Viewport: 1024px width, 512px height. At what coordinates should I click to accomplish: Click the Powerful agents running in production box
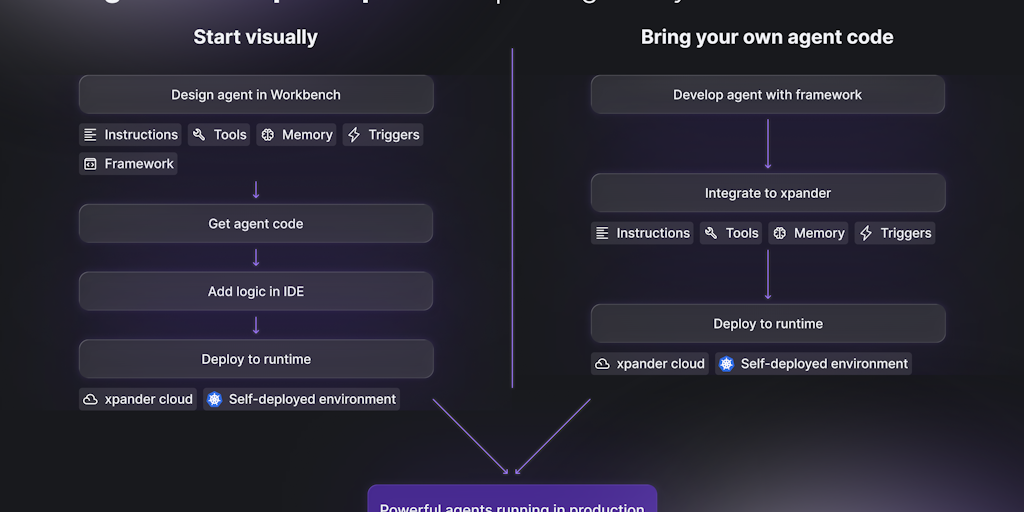[x=512, y=500]
